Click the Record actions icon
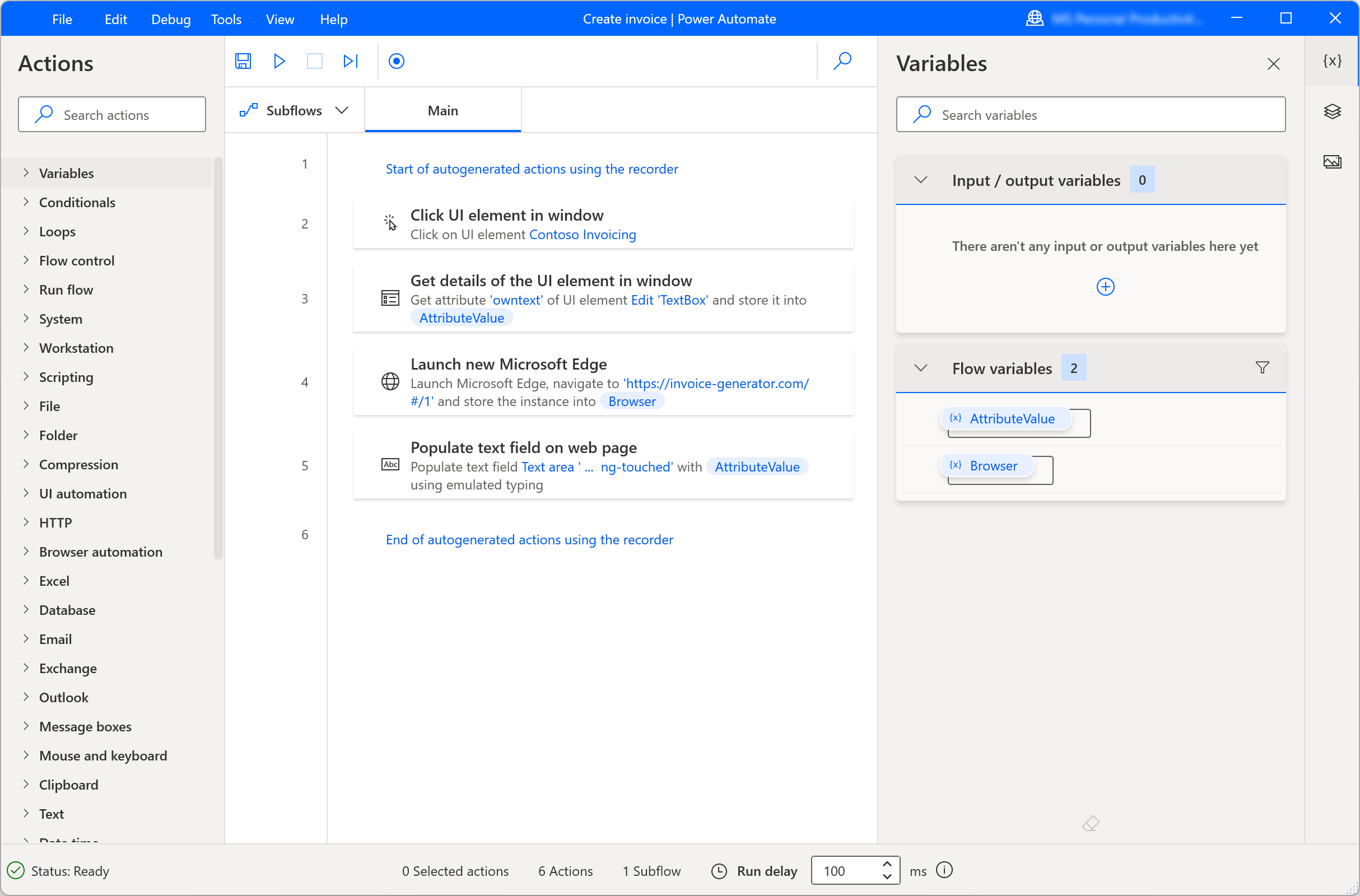This screenshot has height=896, width=1360. tap(397, 61)
